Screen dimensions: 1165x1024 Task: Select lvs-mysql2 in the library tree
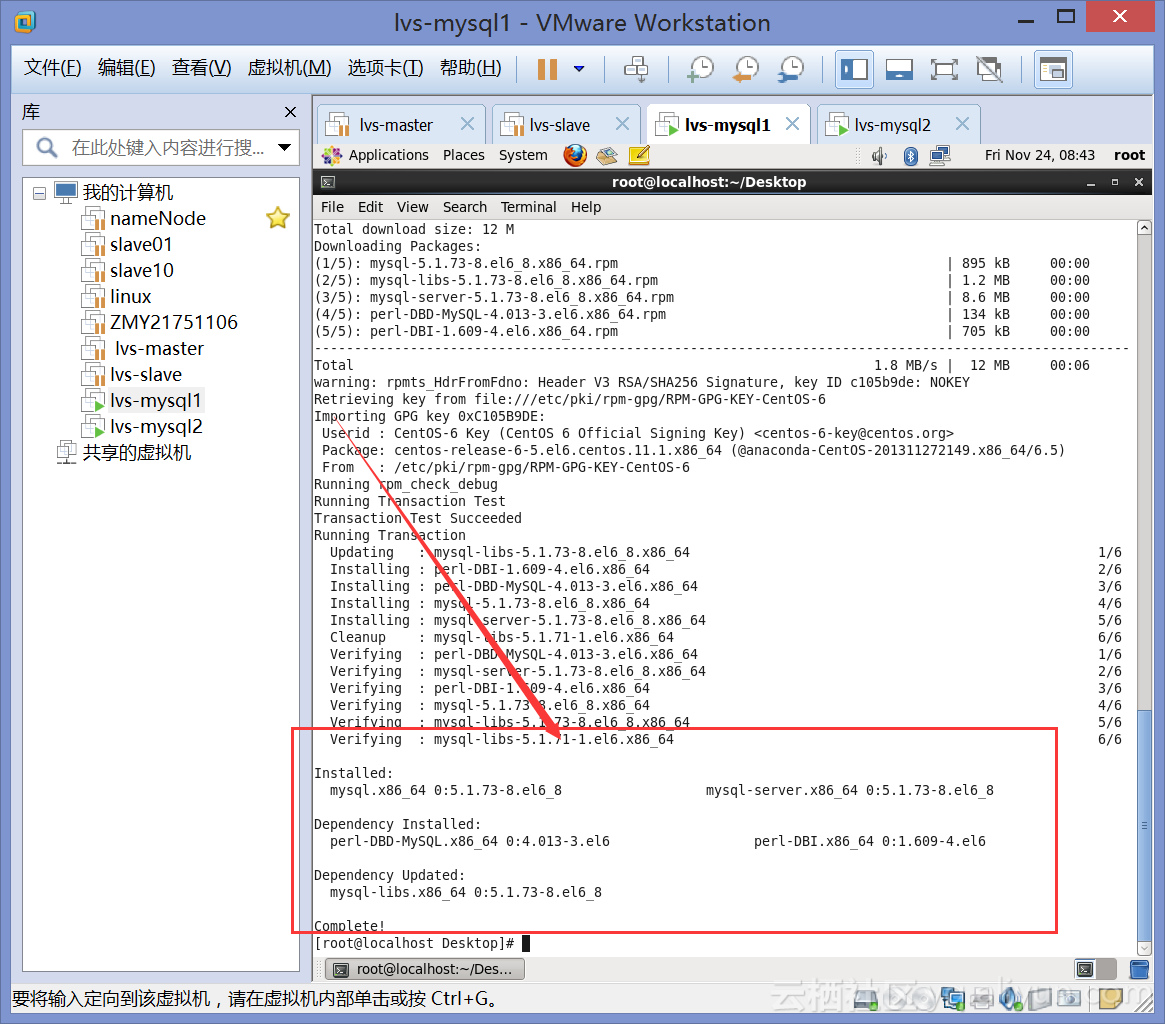coord(156,427)
